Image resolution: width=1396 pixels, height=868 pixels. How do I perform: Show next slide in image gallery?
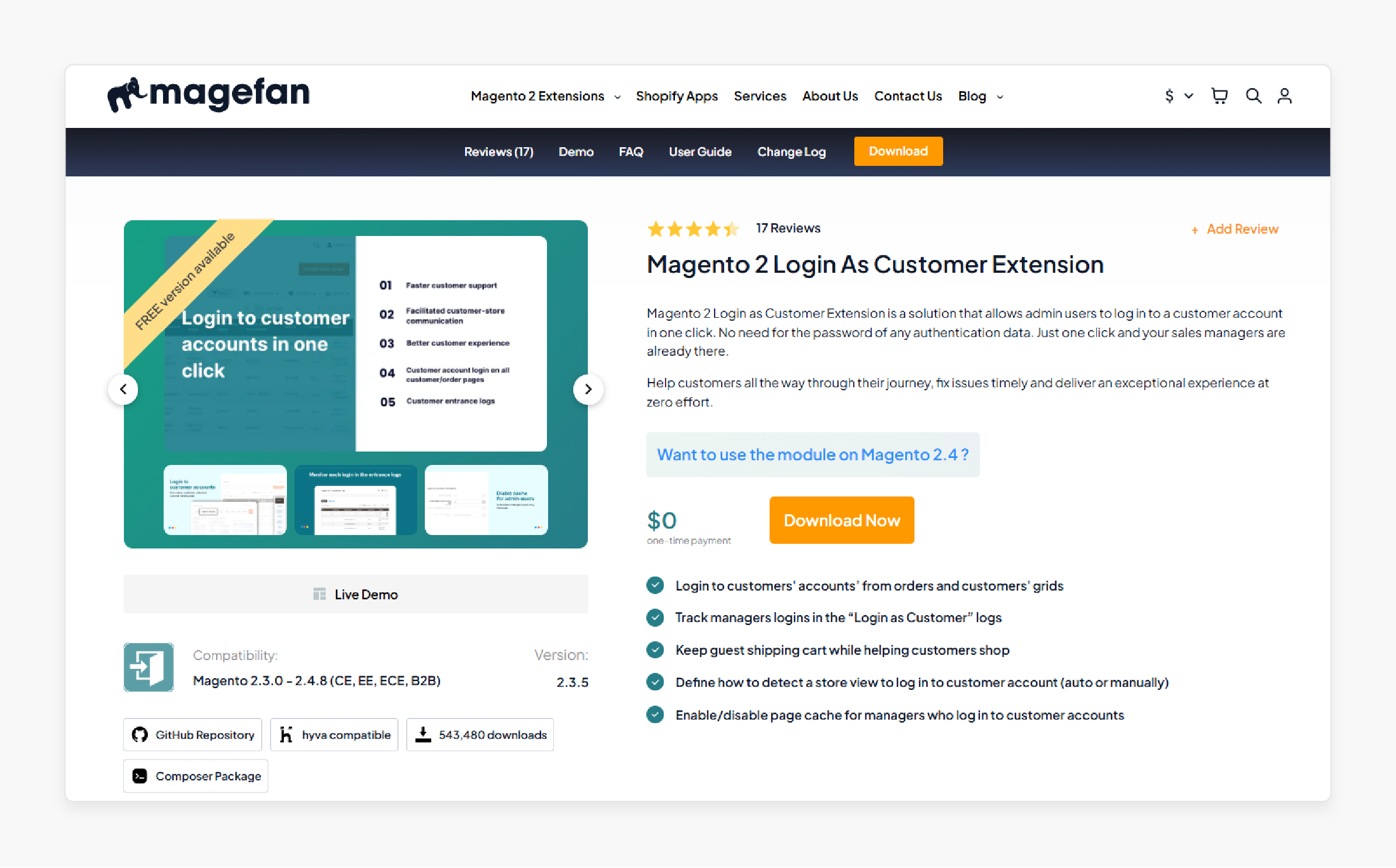[x=588, y=389]
